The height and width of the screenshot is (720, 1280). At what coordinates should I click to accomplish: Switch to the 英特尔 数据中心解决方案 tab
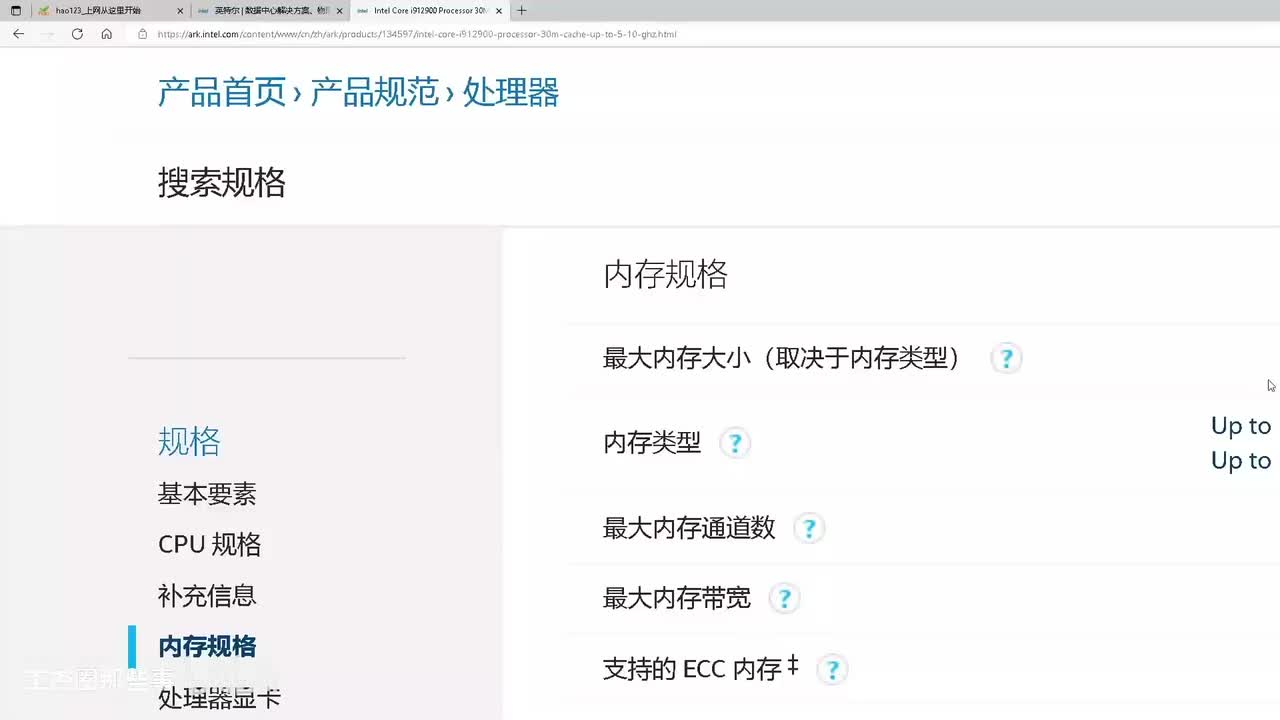pyautogui.click(x=269, y=10)
